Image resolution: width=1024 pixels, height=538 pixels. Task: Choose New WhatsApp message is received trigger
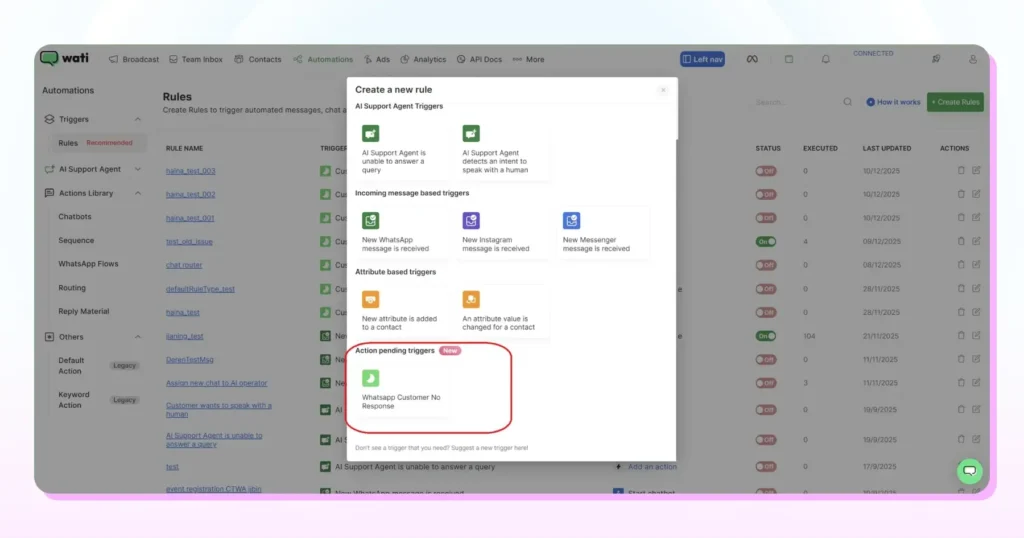(401, 232)
